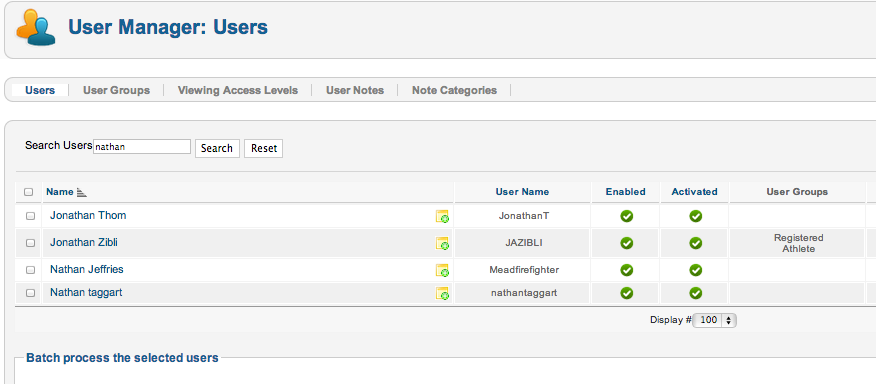The height and width of the screenshot is (384, 876).
Task: Open Jonathan Zibli user link
Action: click(x=84, y=242)
